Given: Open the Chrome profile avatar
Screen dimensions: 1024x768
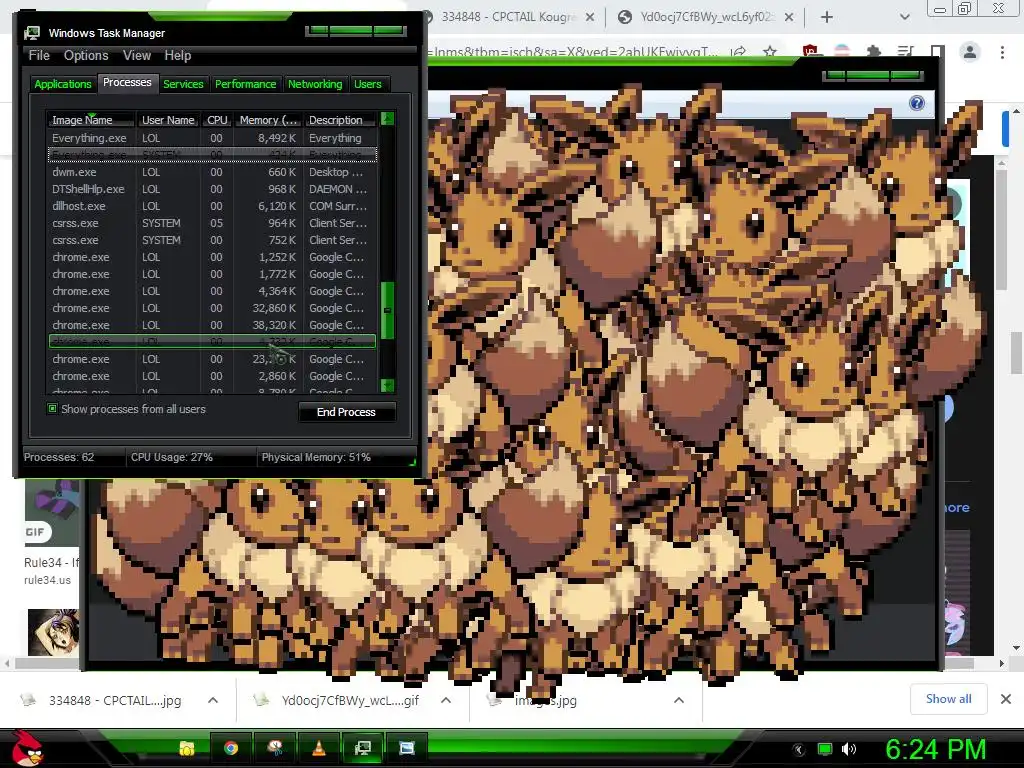Looking at the screenshot, I should tap(970, 52).
